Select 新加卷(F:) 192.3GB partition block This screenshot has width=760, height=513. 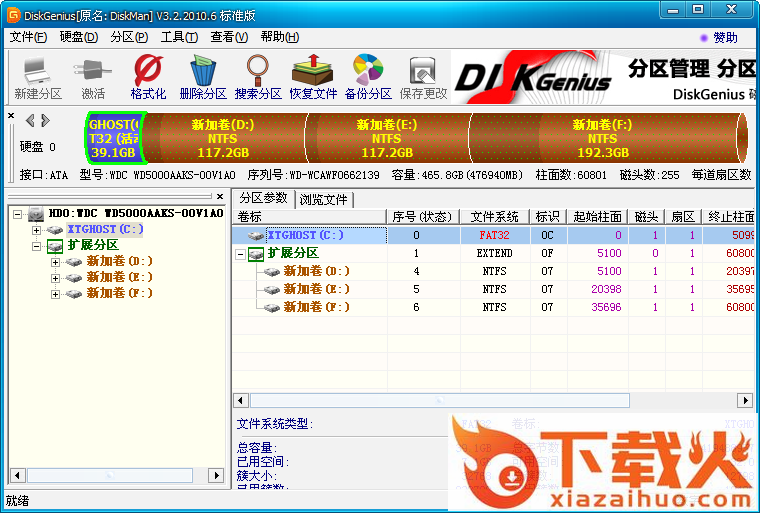(x=603, y=138)
